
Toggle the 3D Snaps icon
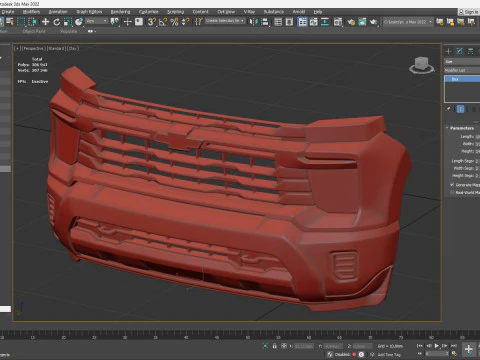click(x=152, y=22)
